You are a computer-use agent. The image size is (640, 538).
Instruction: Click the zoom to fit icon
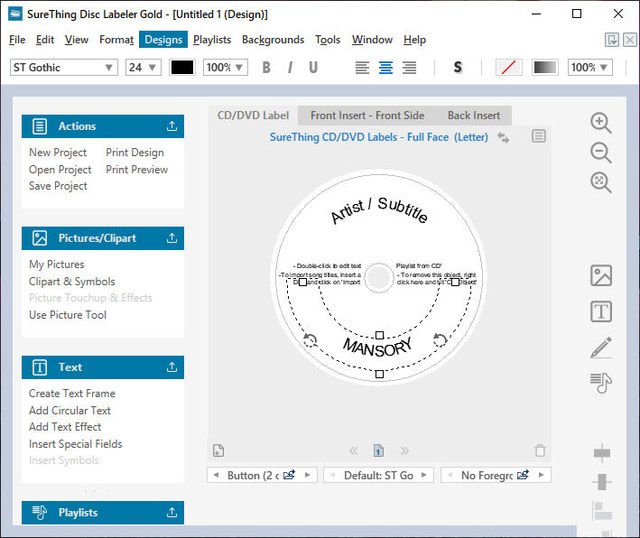[x=601, y=183]
